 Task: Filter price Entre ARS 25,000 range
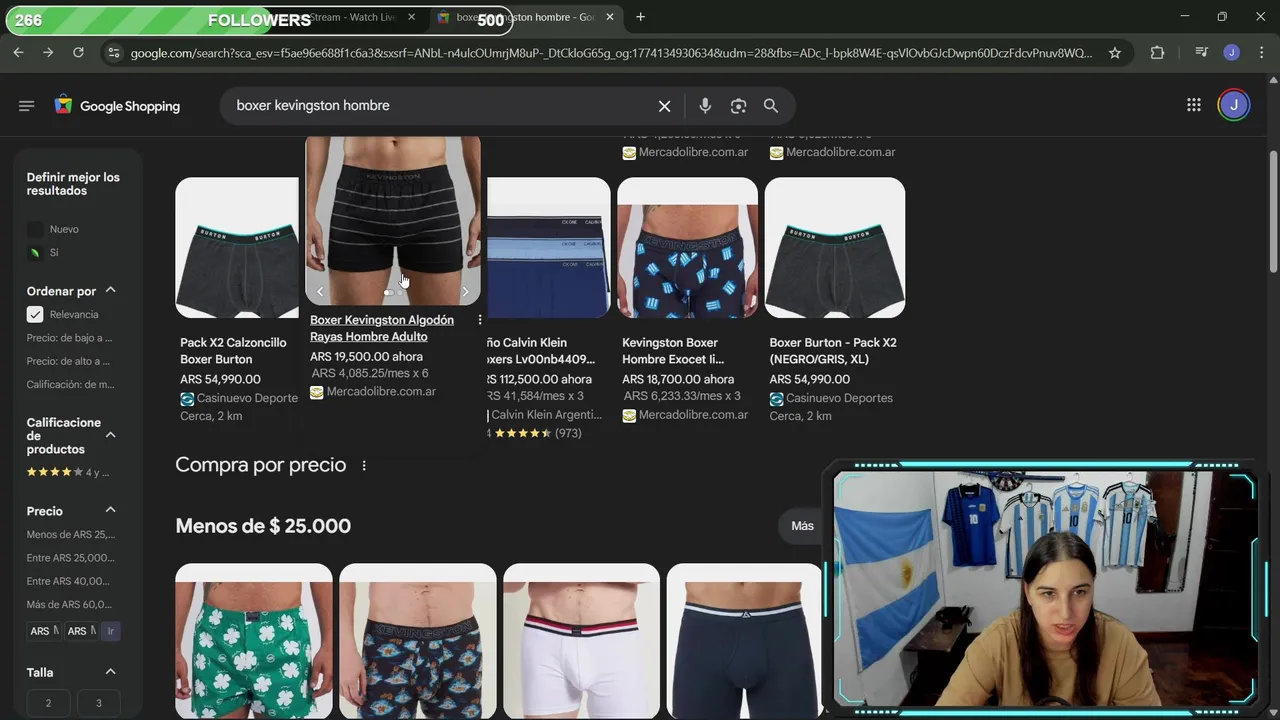pyautogui.click(x=71, y=558)
